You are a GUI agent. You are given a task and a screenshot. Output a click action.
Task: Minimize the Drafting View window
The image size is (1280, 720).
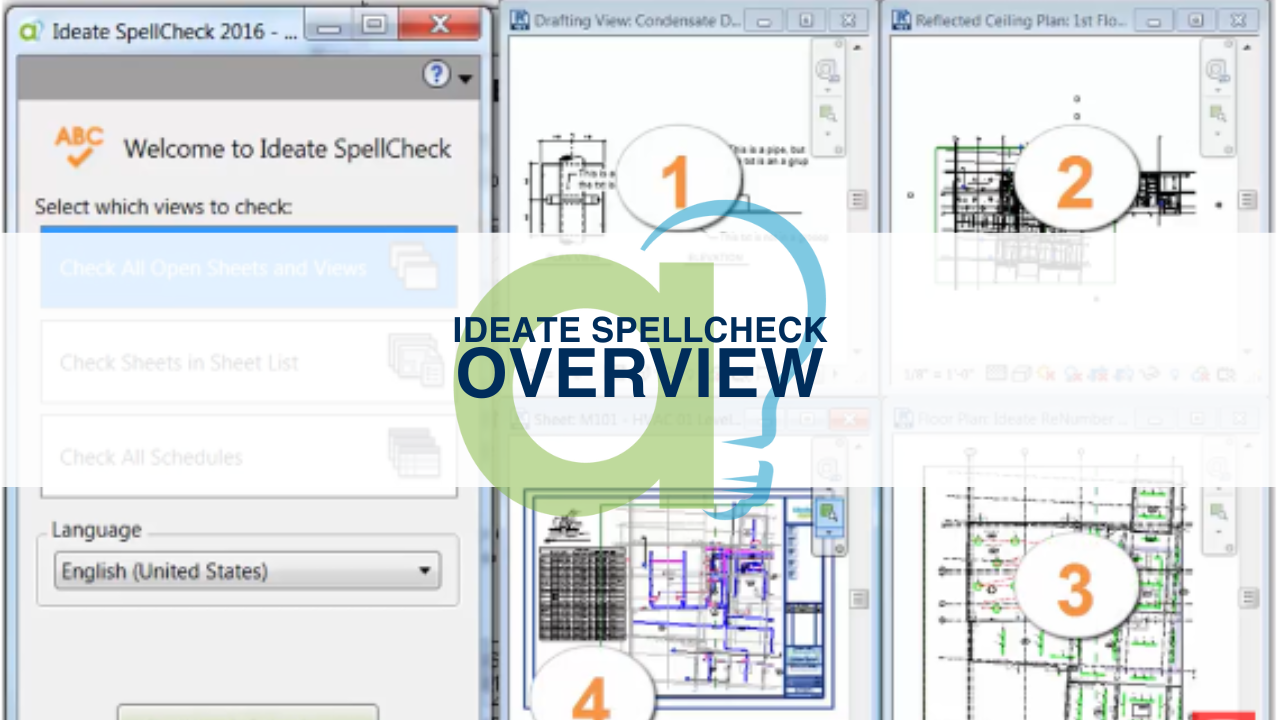tap(766, 19)
